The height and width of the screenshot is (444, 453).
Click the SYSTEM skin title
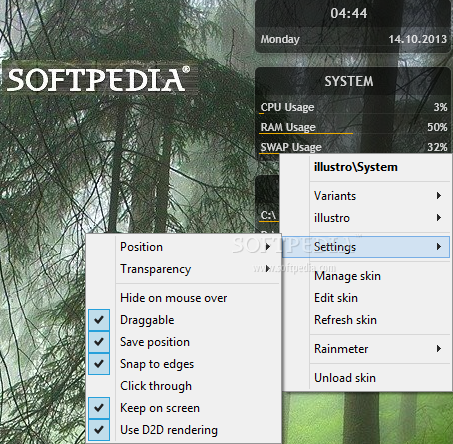coord(349,81)
